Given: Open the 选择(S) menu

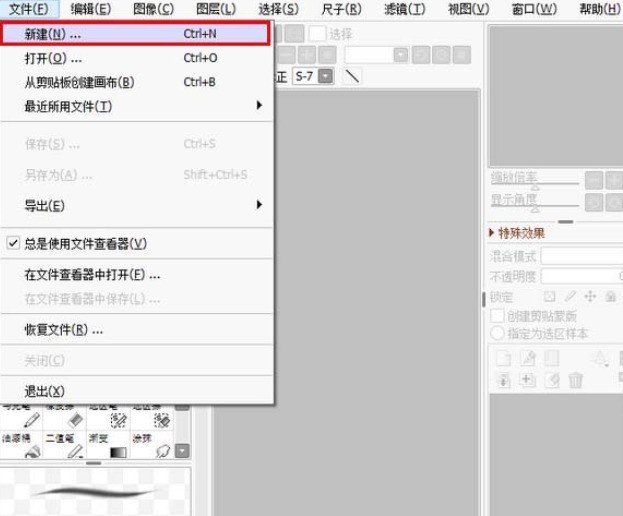Looking at the screenshot, I should pyautogui.click(x=279, y=9).
